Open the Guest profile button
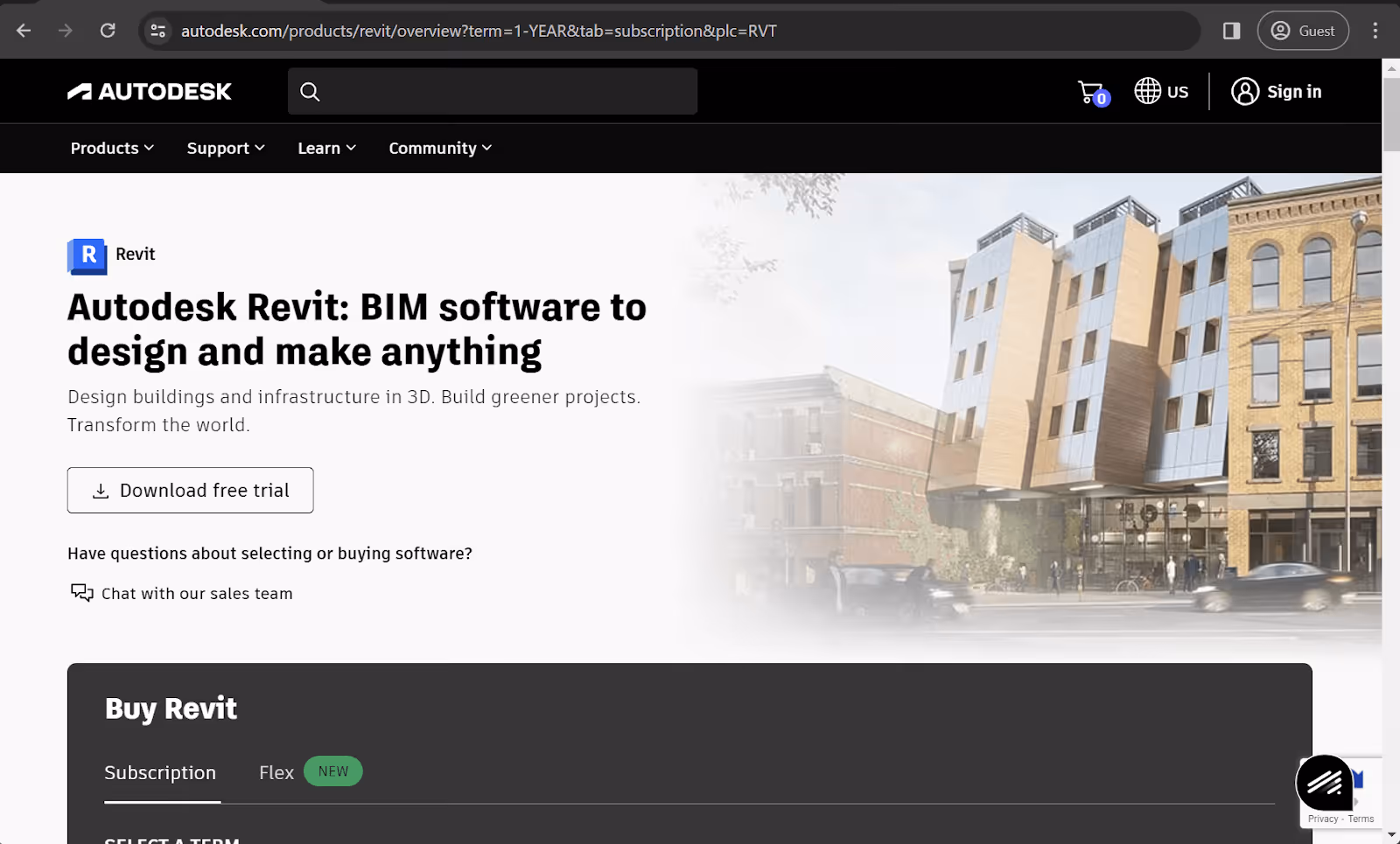 [1303, 31]
